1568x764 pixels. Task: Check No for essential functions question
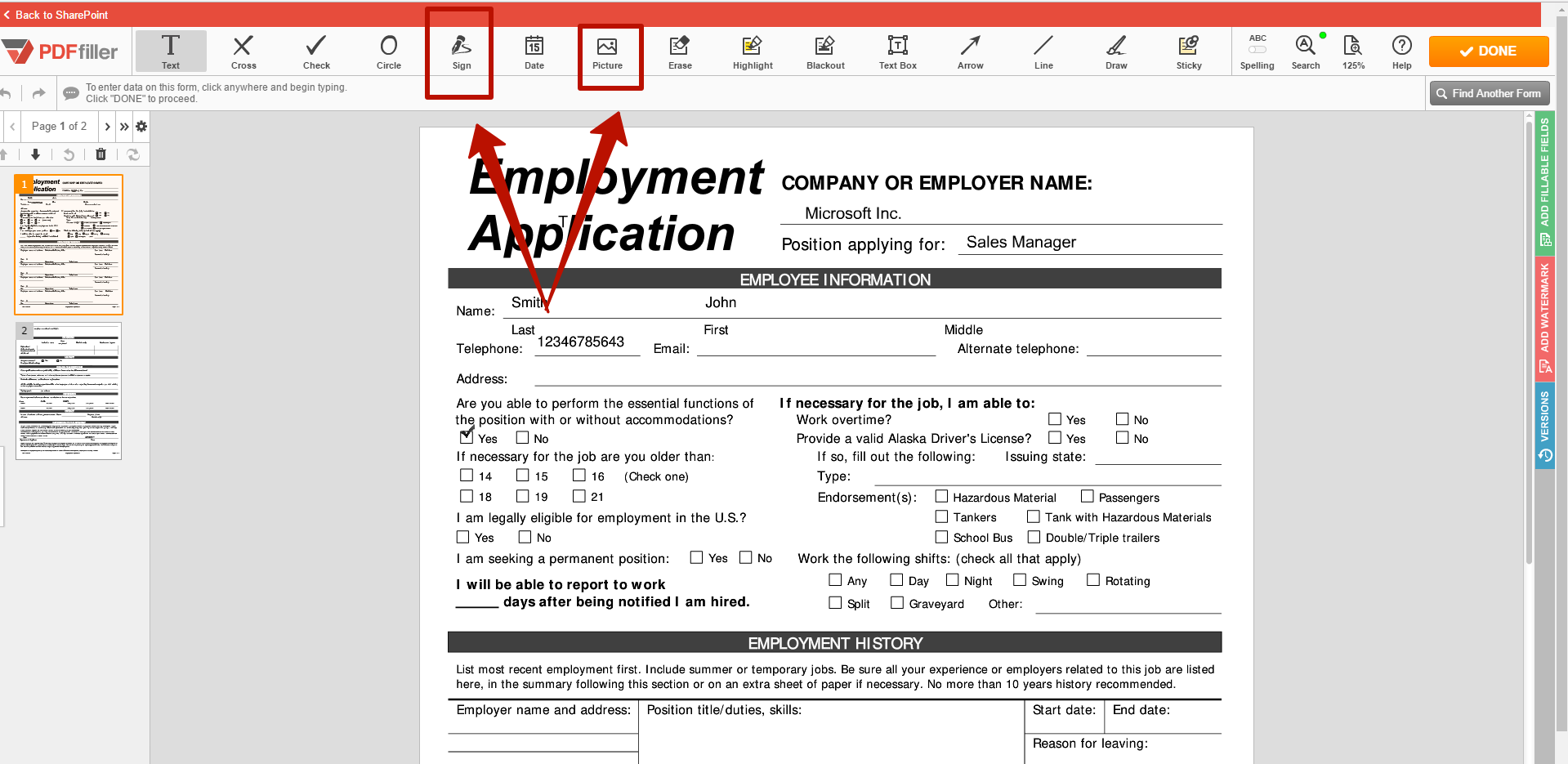tap(523, 437)
